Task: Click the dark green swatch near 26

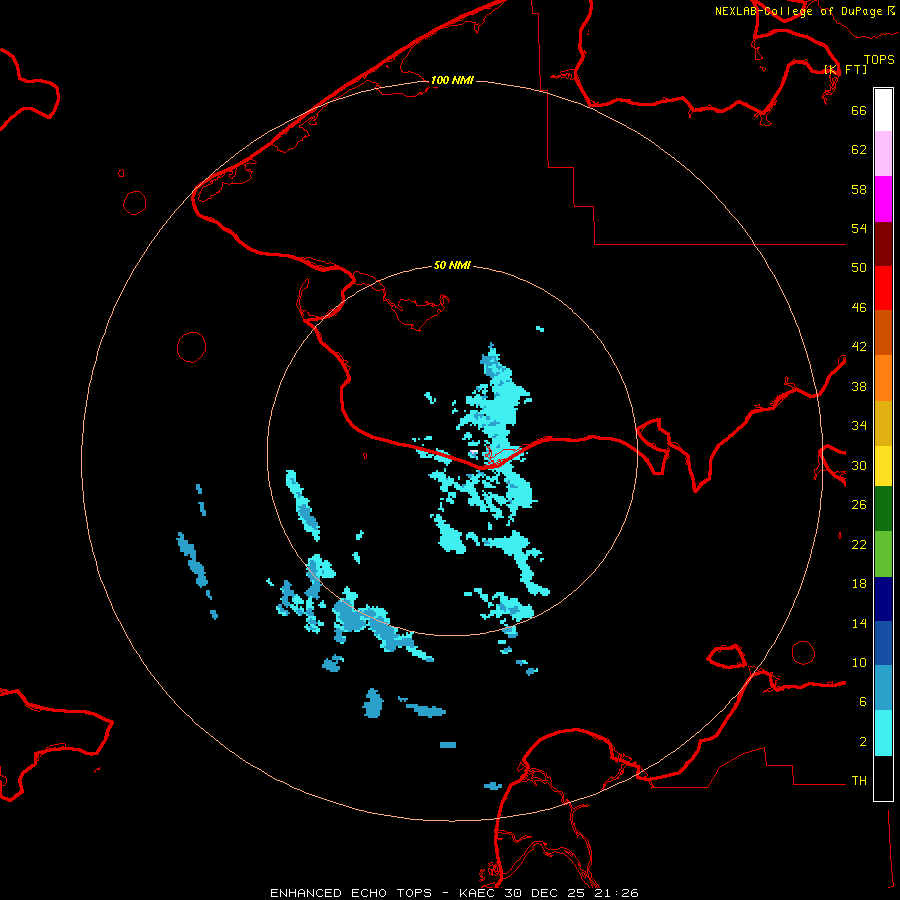Action: pyautogui.click(x=883, y=509)
